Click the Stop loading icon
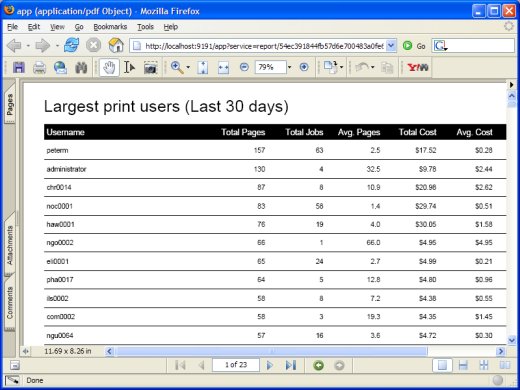Viewport: 520px width, 390px height. pos(94,45)
